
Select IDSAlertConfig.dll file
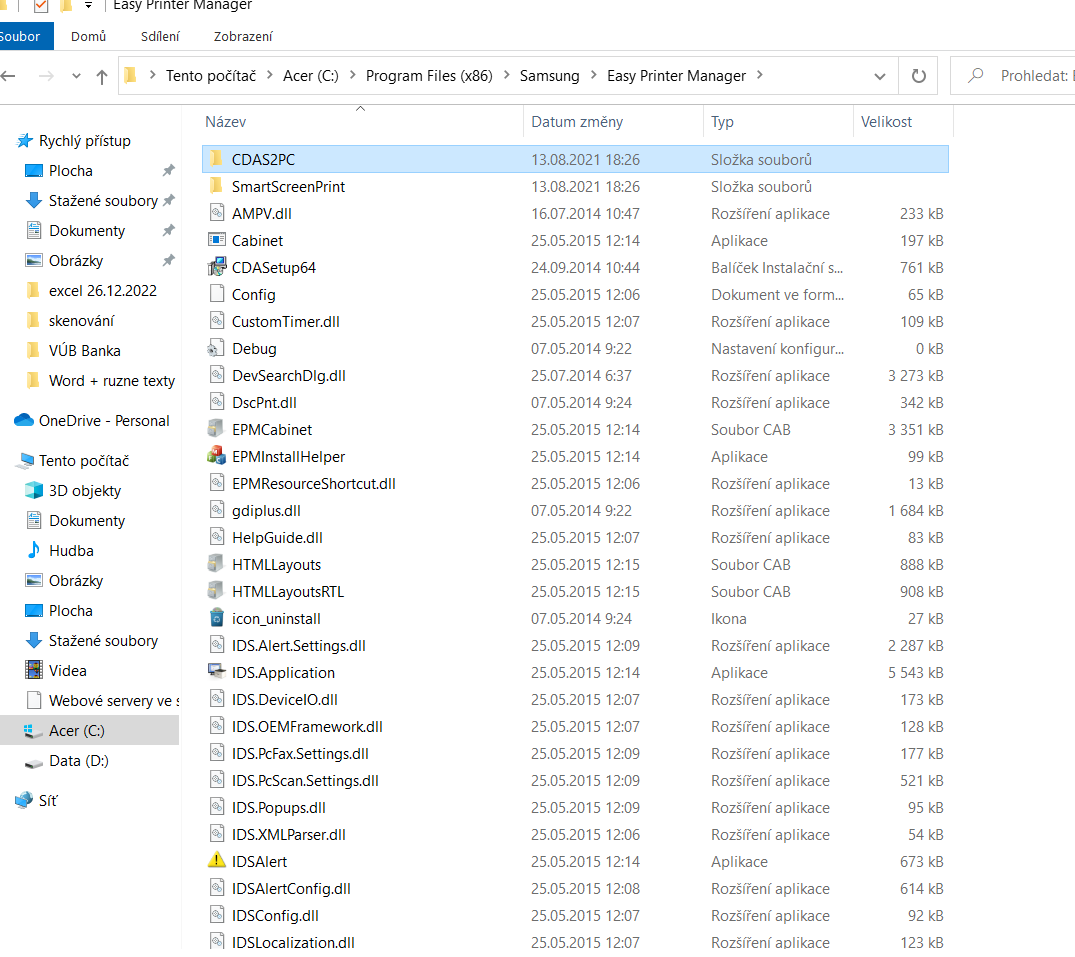click(x=291, y=889)
